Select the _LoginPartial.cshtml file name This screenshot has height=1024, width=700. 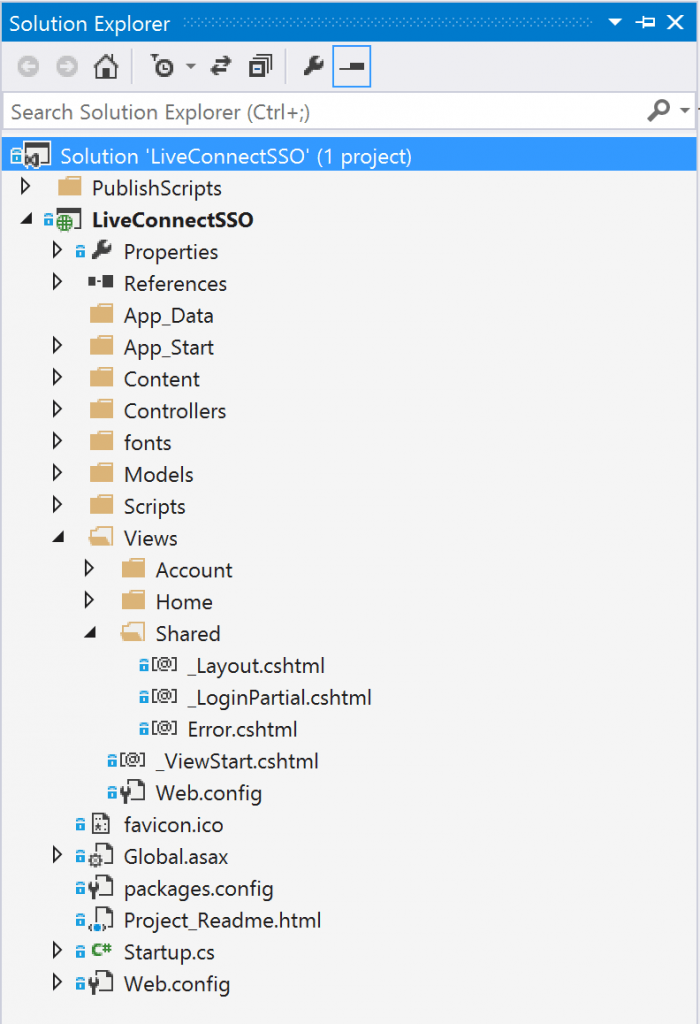point(279,697)
